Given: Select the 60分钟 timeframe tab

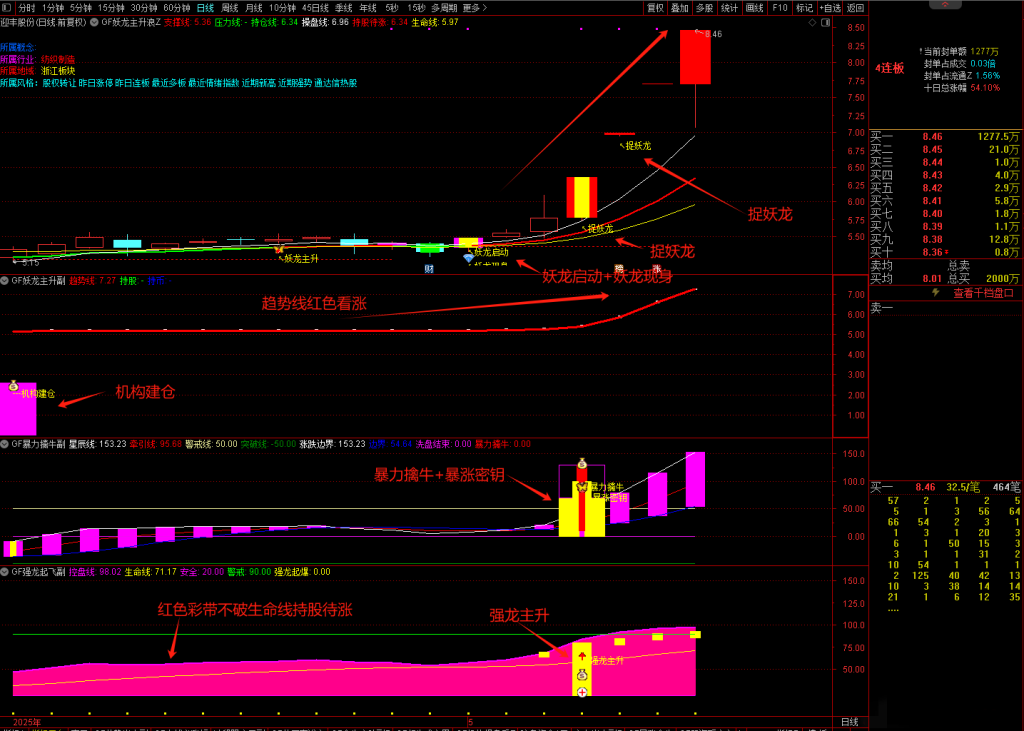Looking at the screenshot, I should (176, 8).
